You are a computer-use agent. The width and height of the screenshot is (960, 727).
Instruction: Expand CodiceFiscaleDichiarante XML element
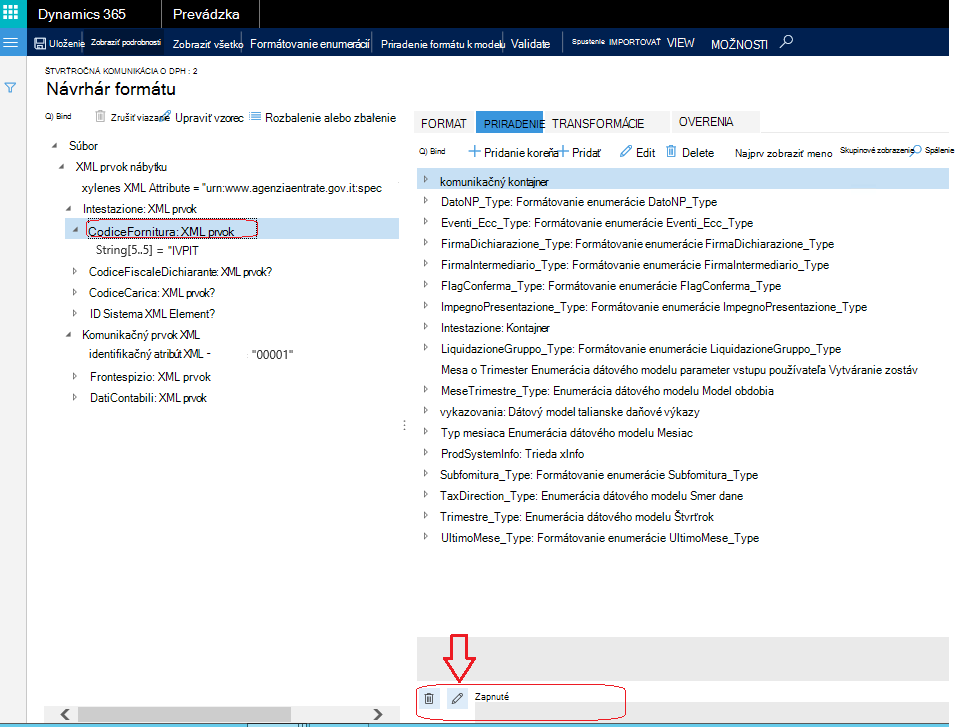pos(75,271)
